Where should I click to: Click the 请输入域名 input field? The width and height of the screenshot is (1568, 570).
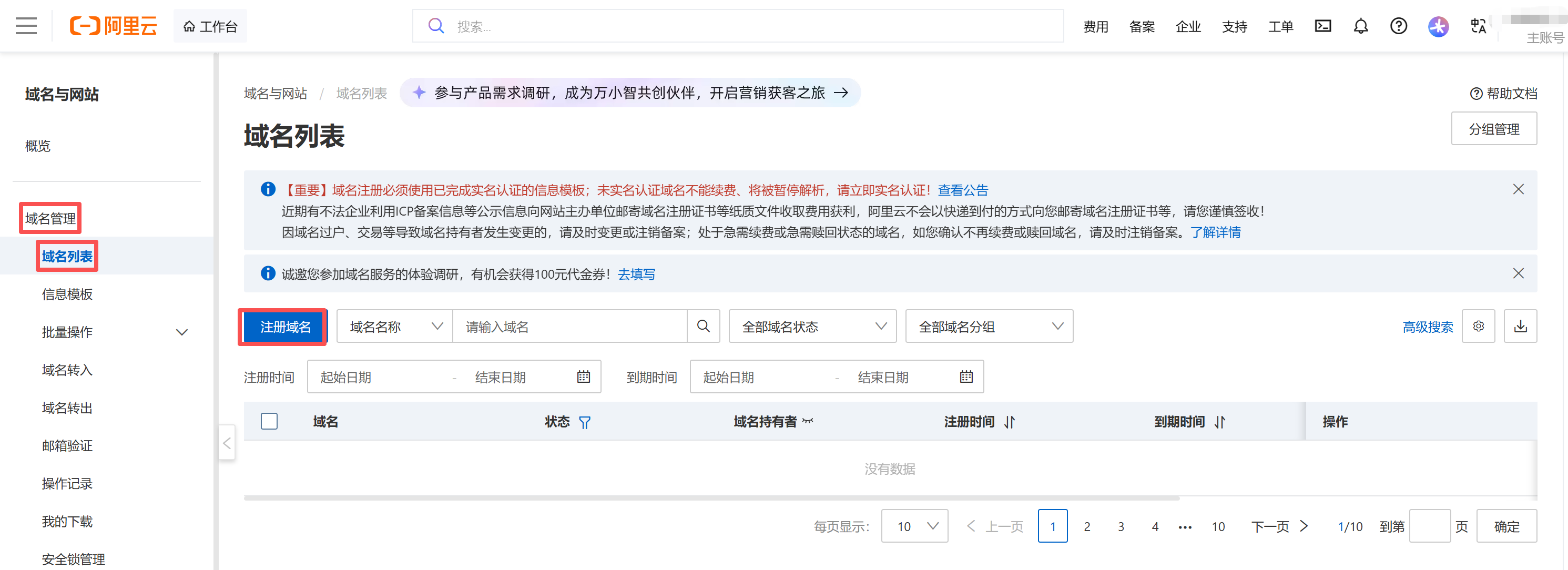[x=570, y=327]
